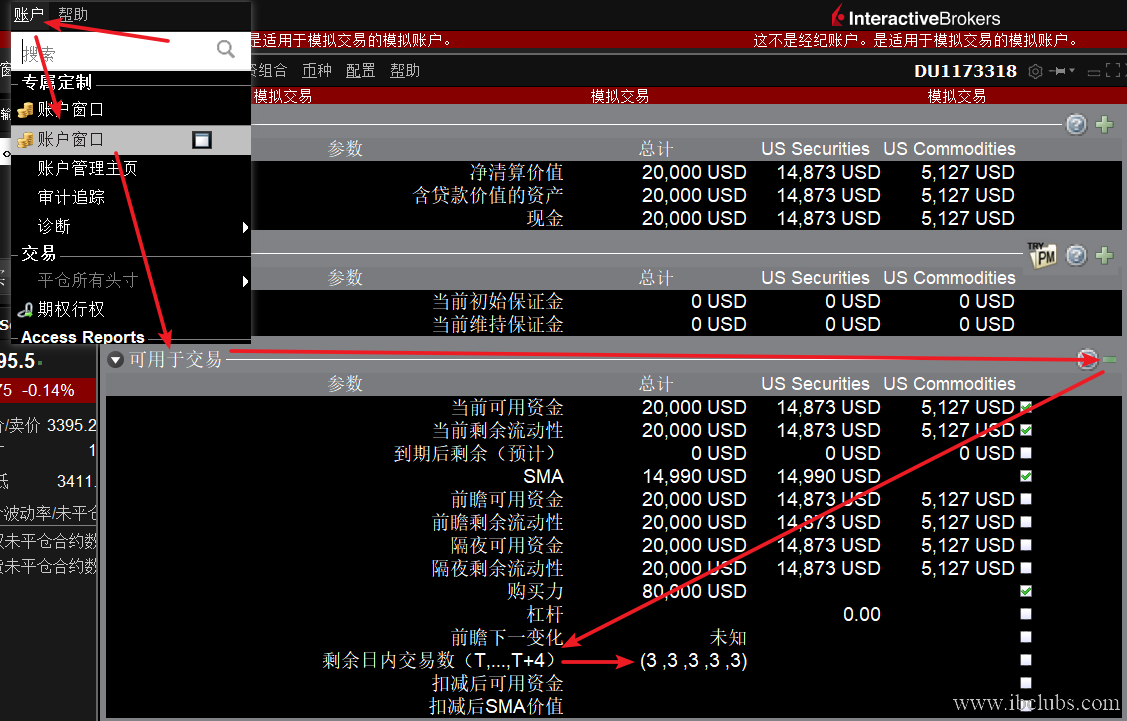
Task: Click the US Commodities header in the top table
Action: 949,149
